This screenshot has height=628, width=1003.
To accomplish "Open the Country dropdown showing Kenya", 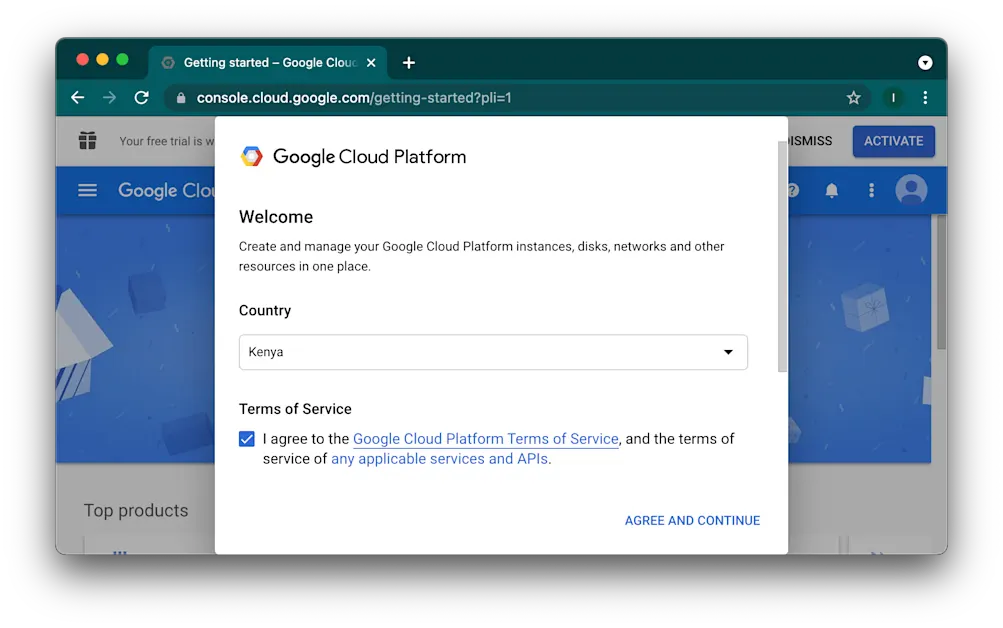I will [493, 352].
